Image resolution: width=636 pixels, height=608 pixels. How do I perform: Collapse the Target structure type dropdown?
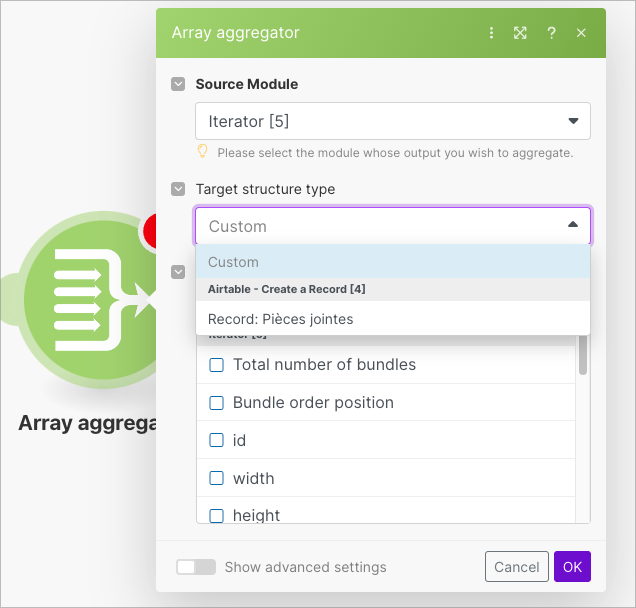tap(572, 226)
